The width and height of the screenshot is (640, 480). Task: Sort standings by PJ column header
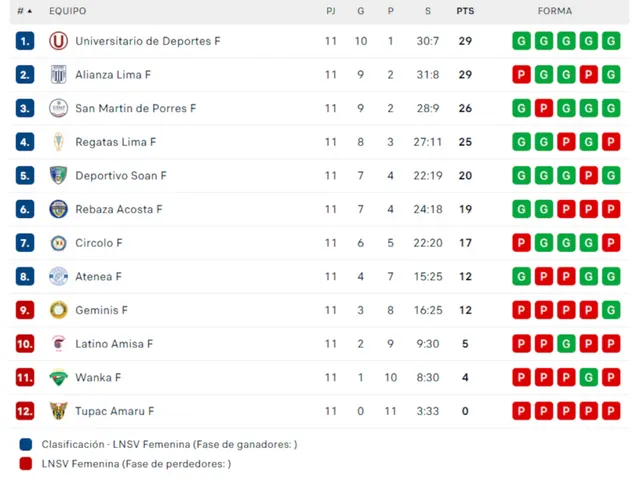coord(331,11)
